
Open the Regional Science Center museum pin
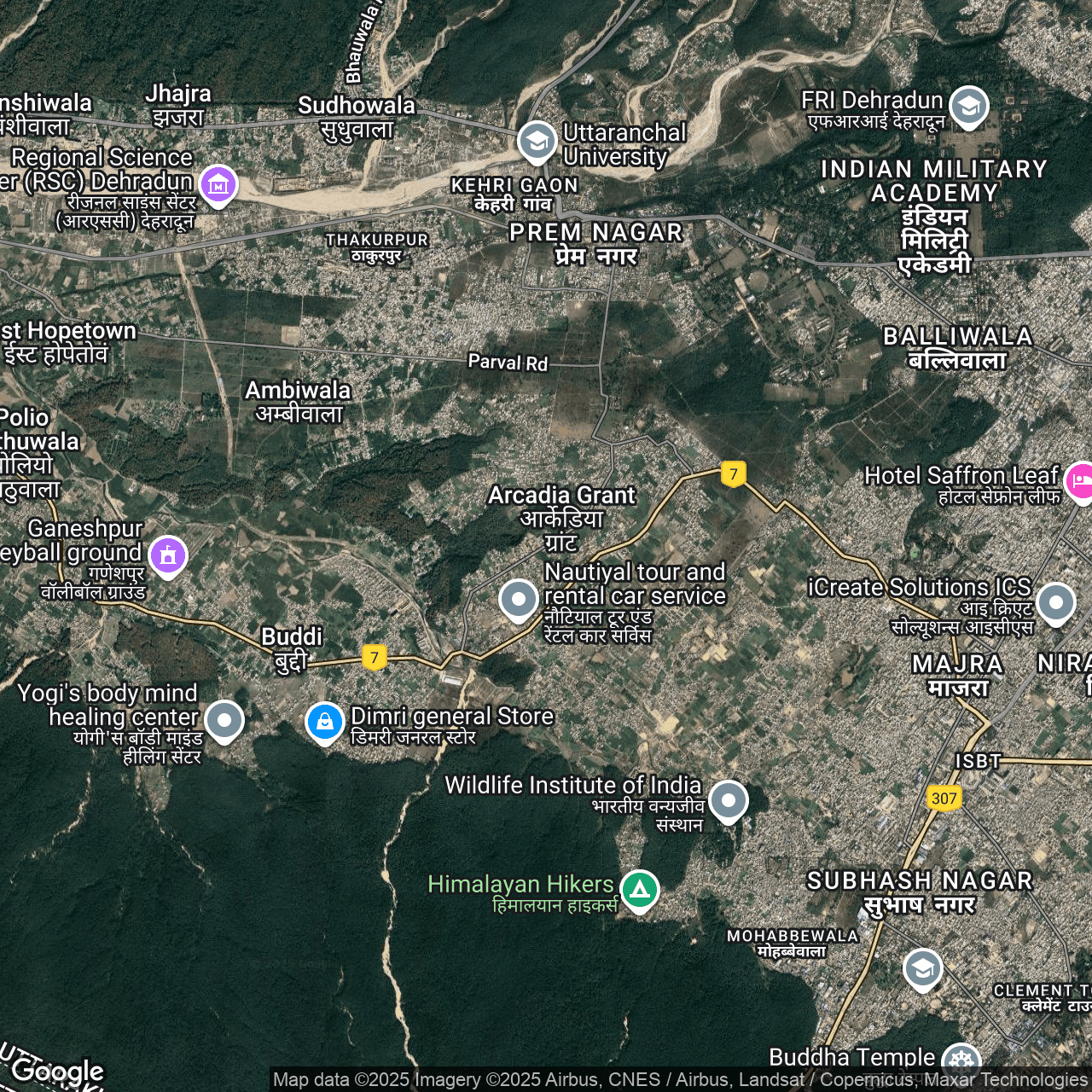(218, 183)
